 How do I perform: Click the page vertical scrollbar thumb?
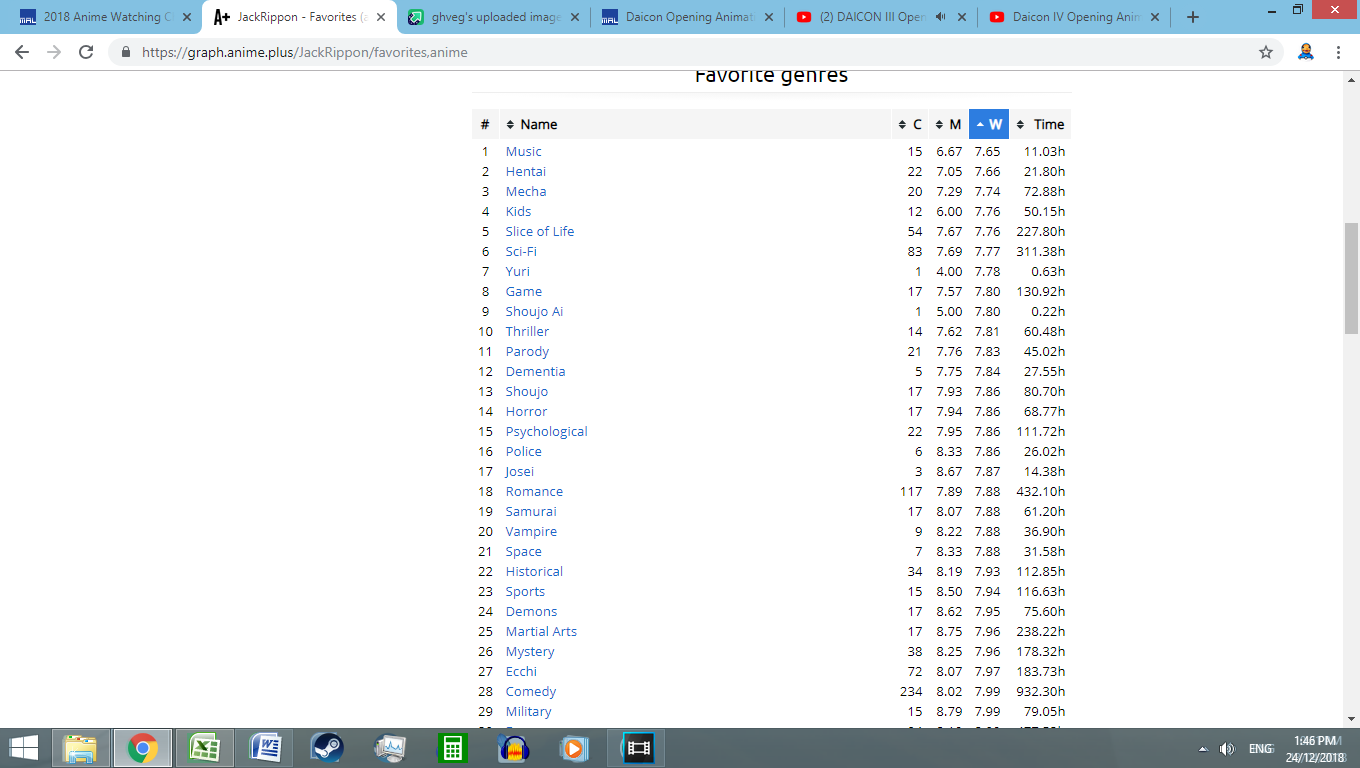1351,277
